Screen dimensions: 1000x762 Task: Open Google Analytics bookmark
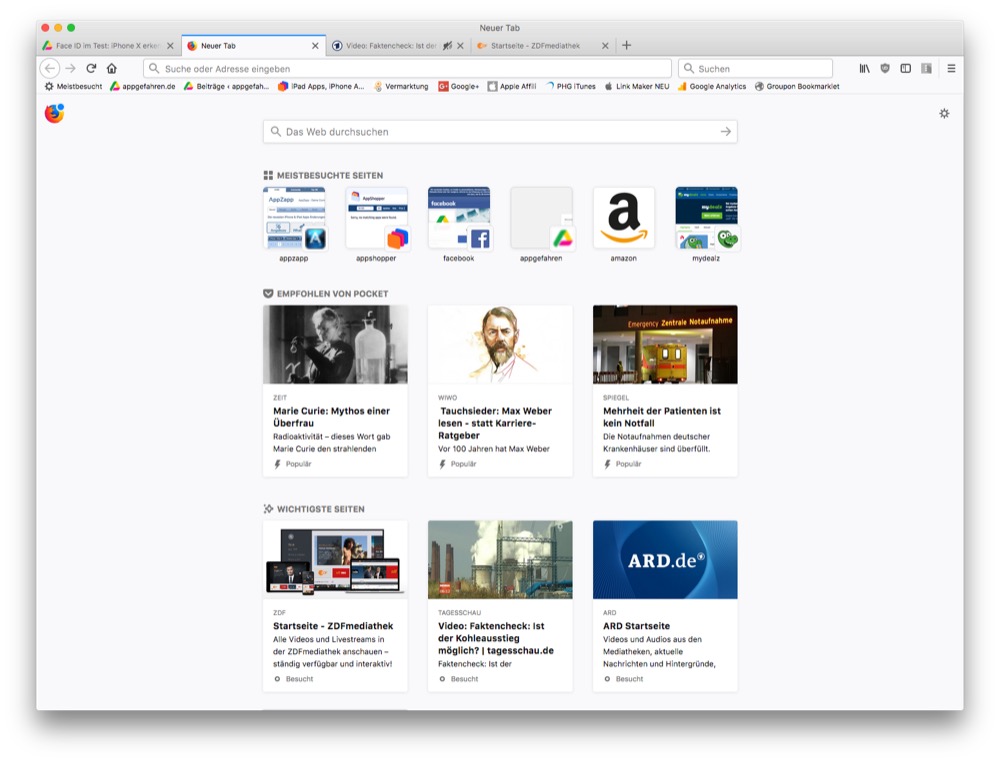pos(717,87)
